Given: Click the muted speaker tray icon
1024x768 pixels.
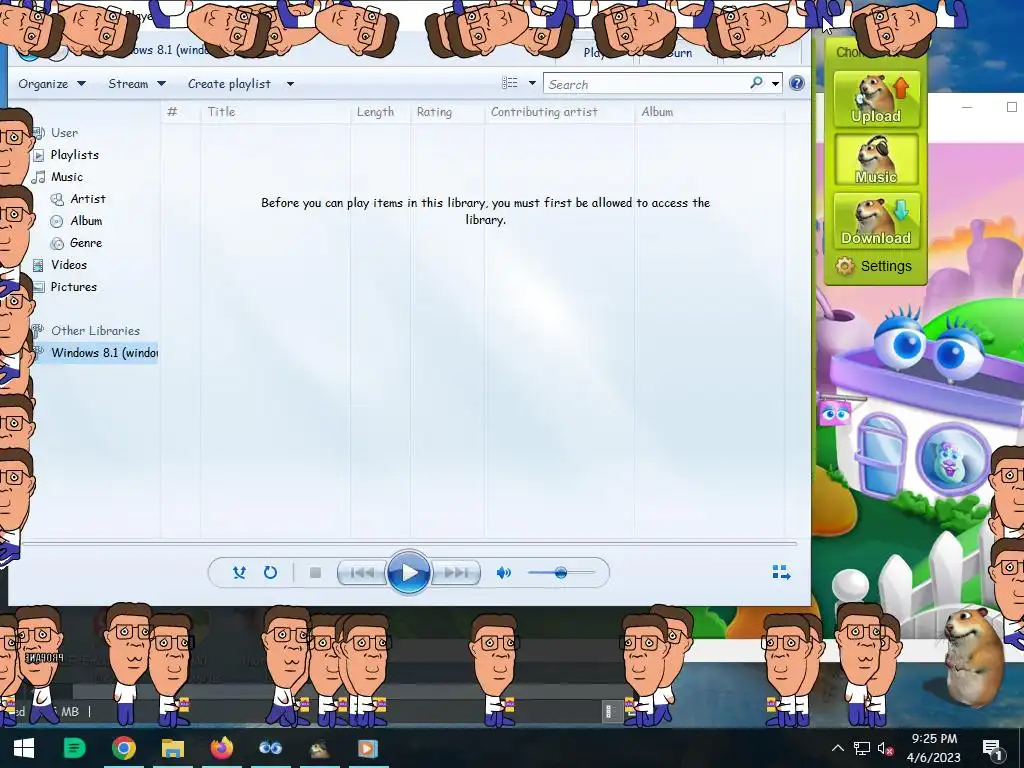Looking at the screenshot, I should point(886,748).
